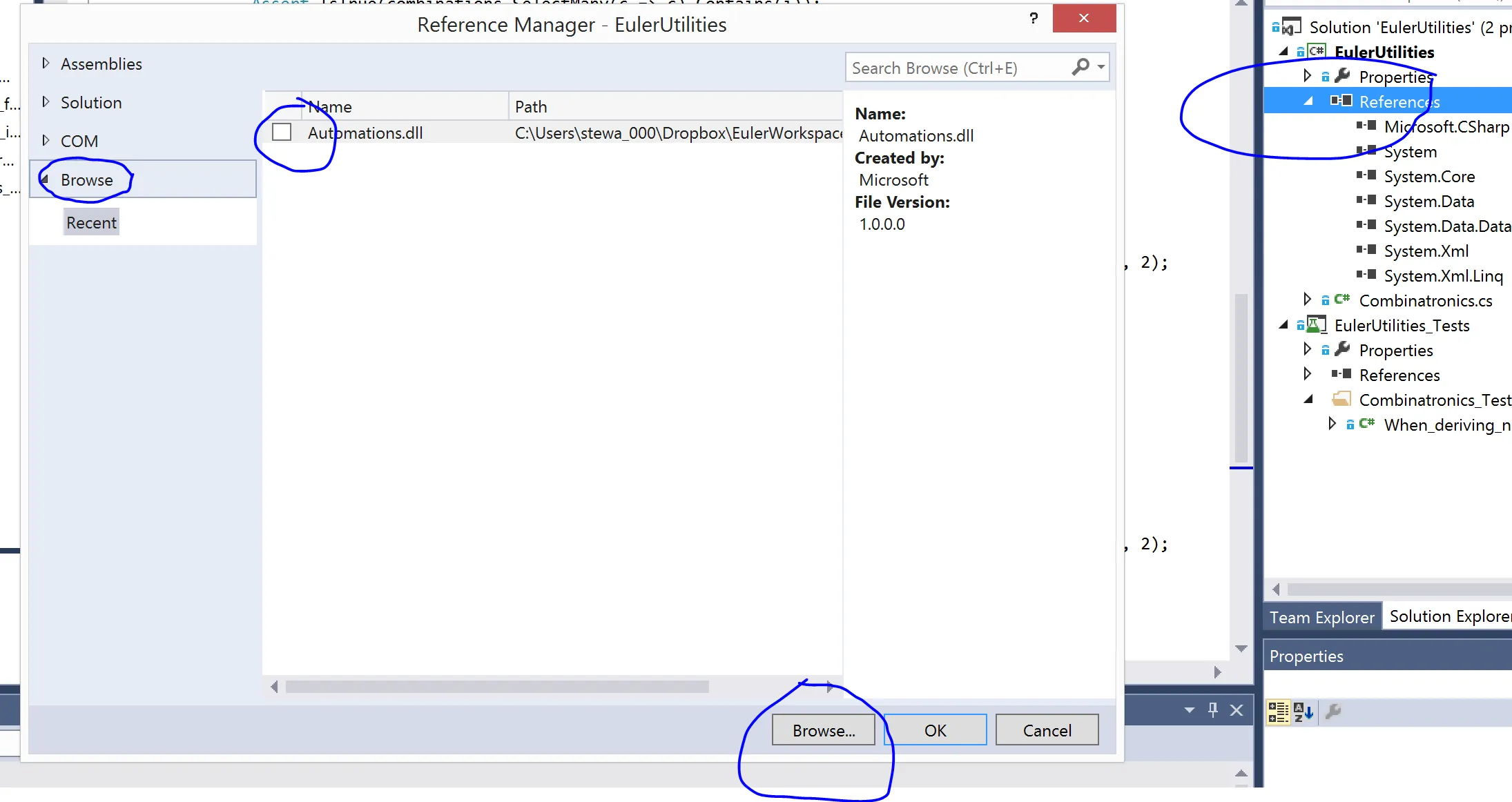Open the bottom panel window position dropdown

tap(1190, 710)
